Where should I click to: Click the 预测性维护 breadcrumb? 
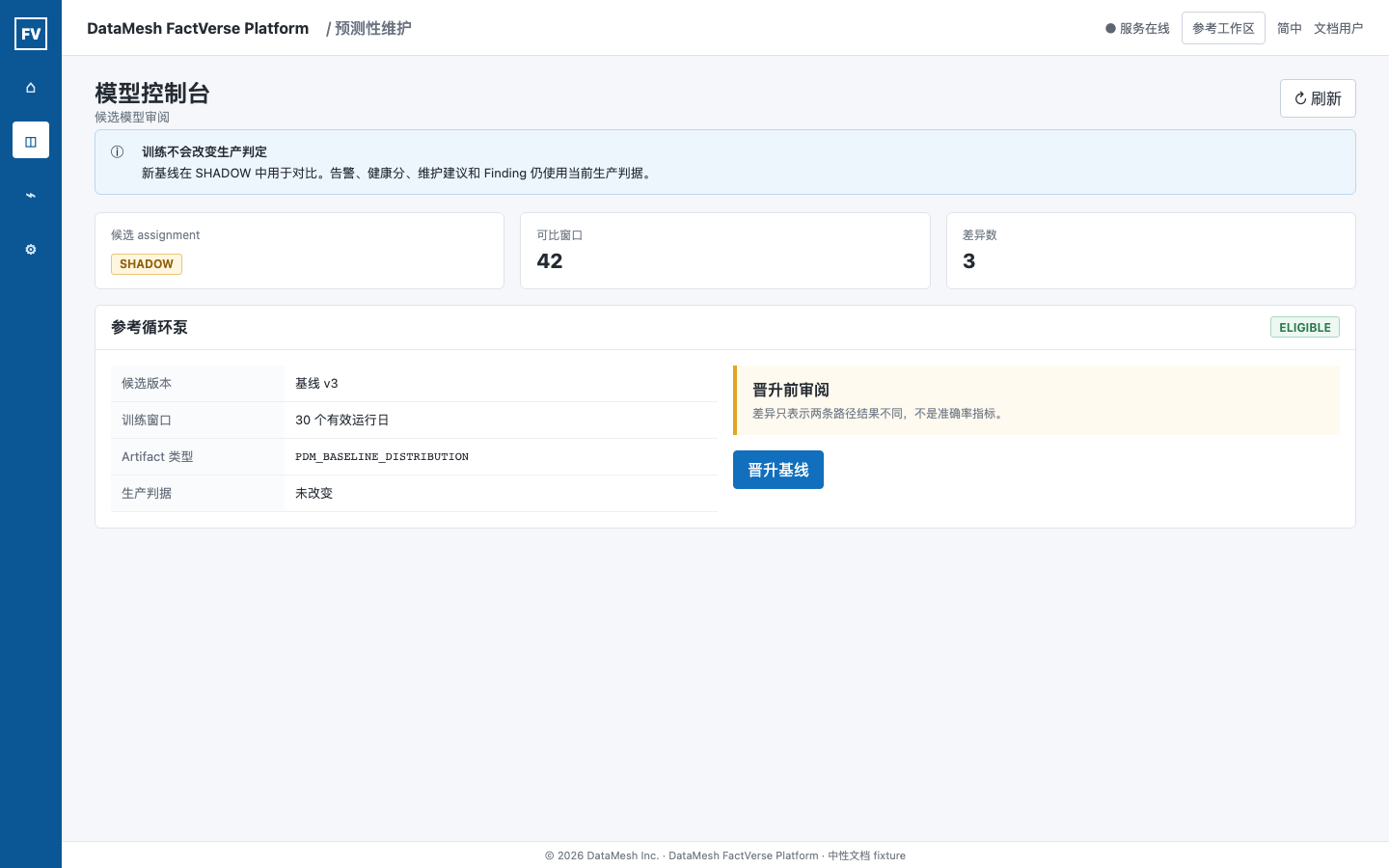373,29
